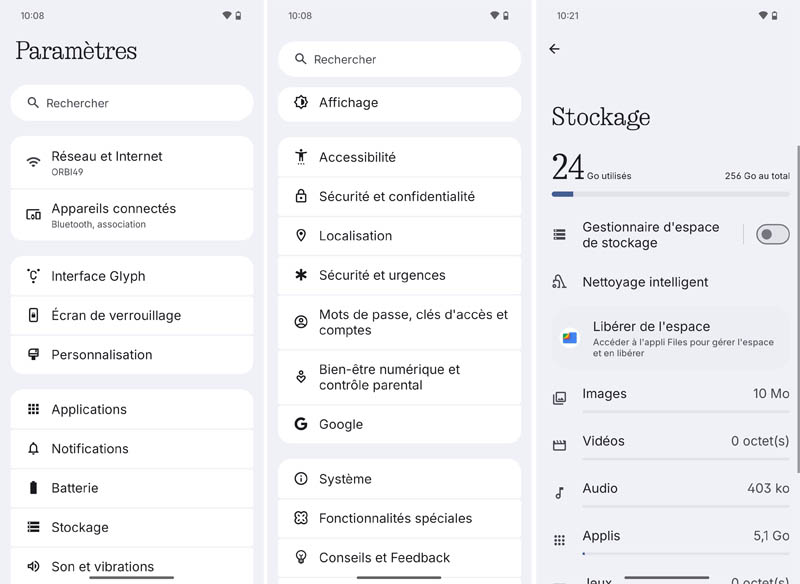Toggle the Gestionnaire d'espace de stockage switch
This screenshot has width=800, height=584.
[772, 234]
